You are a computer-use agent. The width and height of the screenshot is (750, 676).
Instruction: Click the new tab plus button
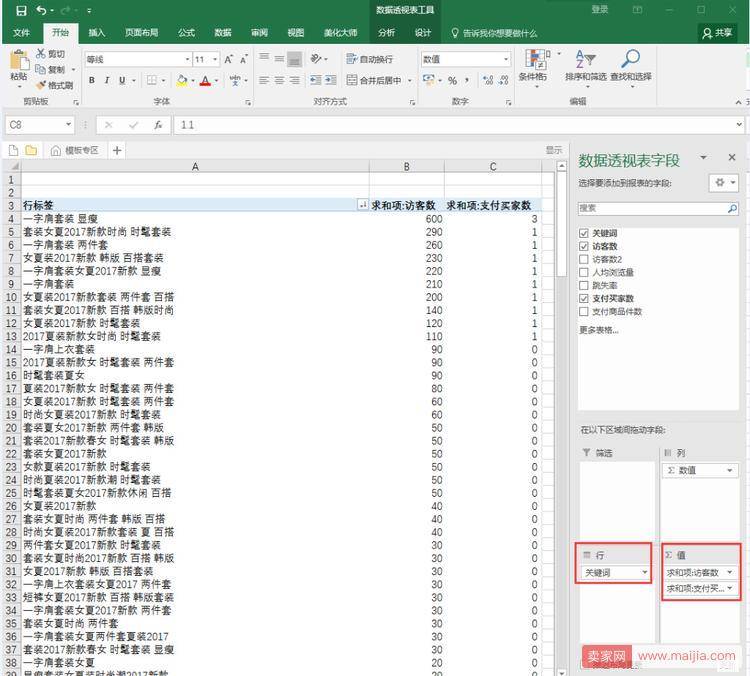(117, 151)
